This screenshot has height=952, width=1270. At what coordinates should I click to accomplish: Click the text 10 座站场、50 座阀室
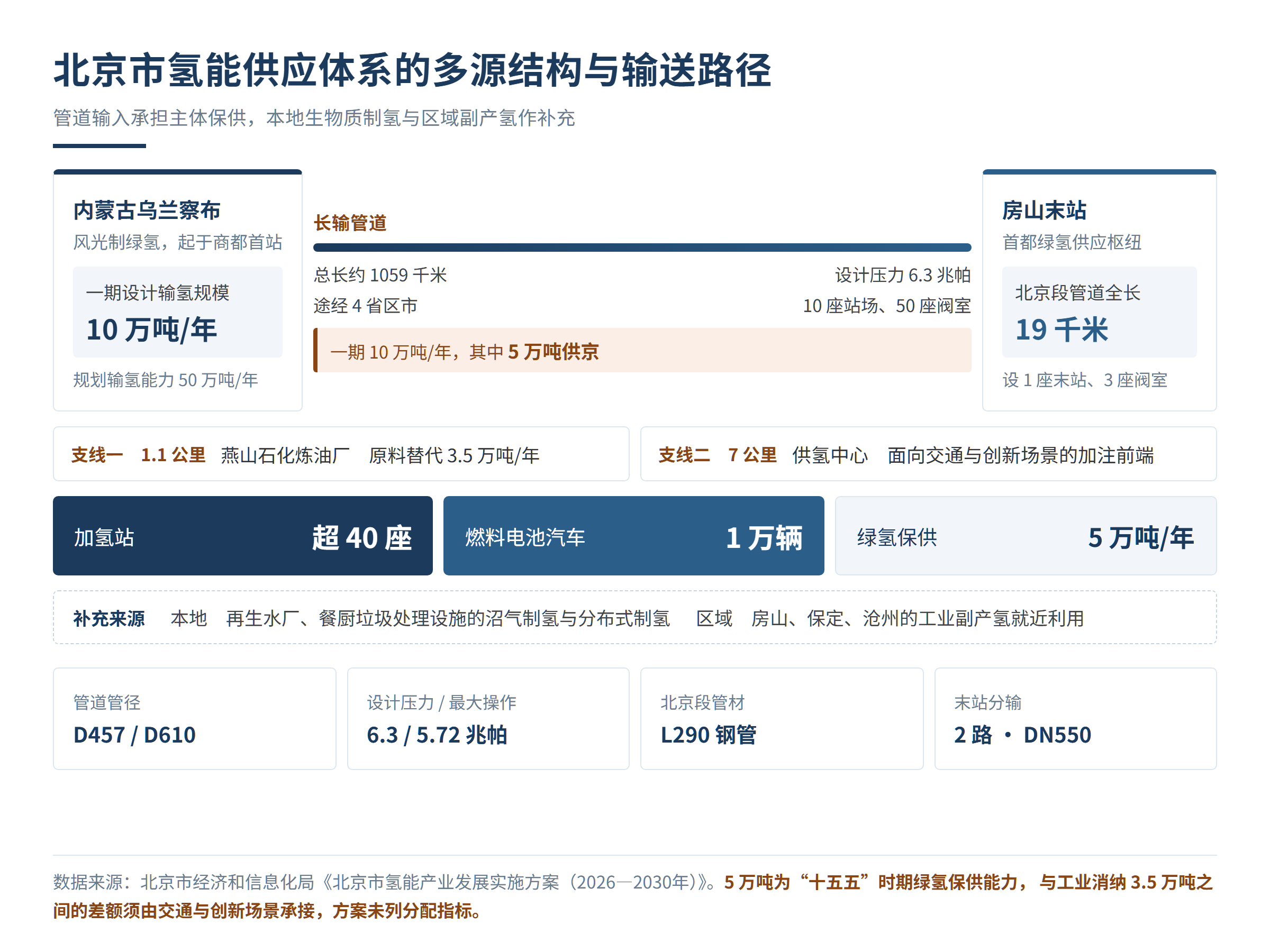tap(886, 305)
